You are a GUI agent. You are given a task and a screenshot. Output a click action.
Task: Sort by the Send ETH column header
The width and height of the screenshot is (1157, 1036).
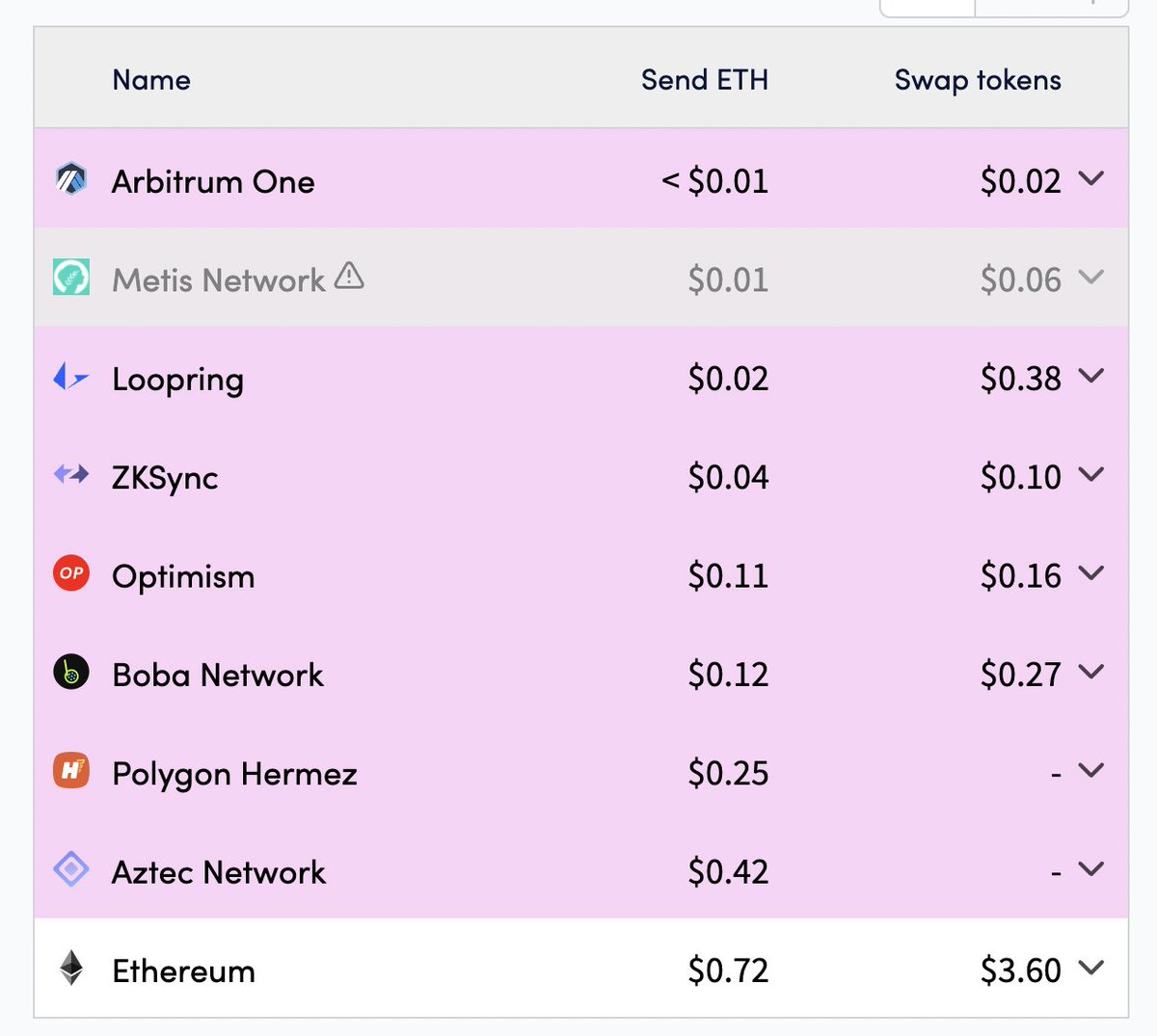[x=705, y=80]
